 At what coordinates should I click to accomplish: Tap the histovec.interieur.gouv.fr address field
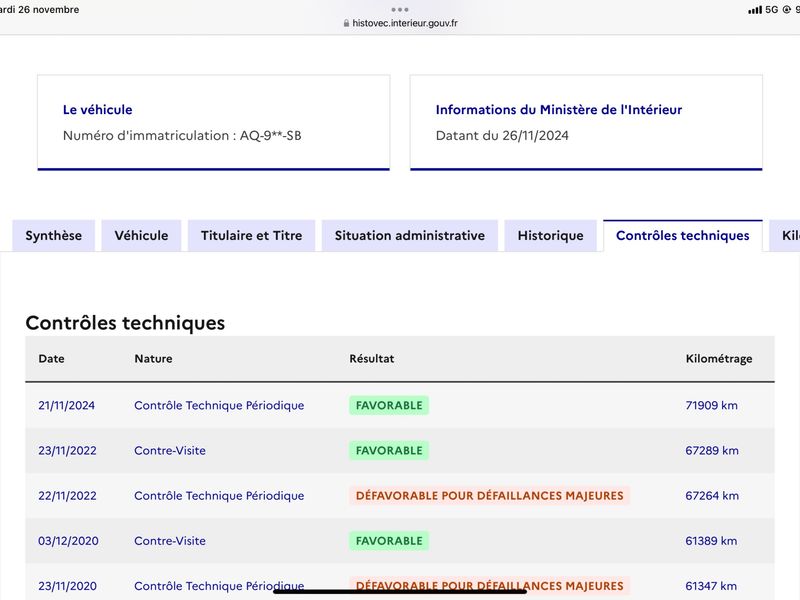(x=400, y=23)
